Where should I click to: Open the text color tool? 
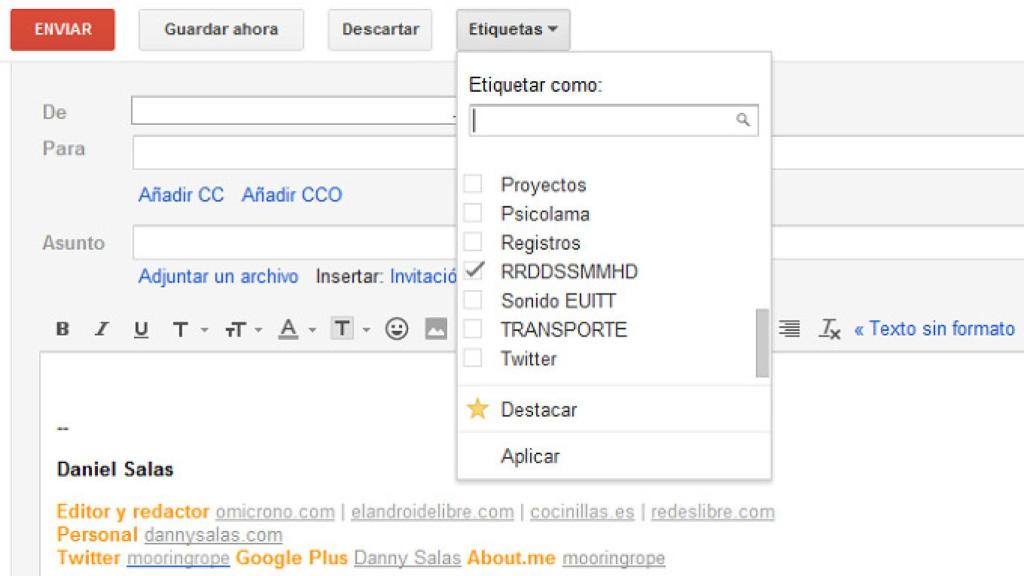pos(288,328)
